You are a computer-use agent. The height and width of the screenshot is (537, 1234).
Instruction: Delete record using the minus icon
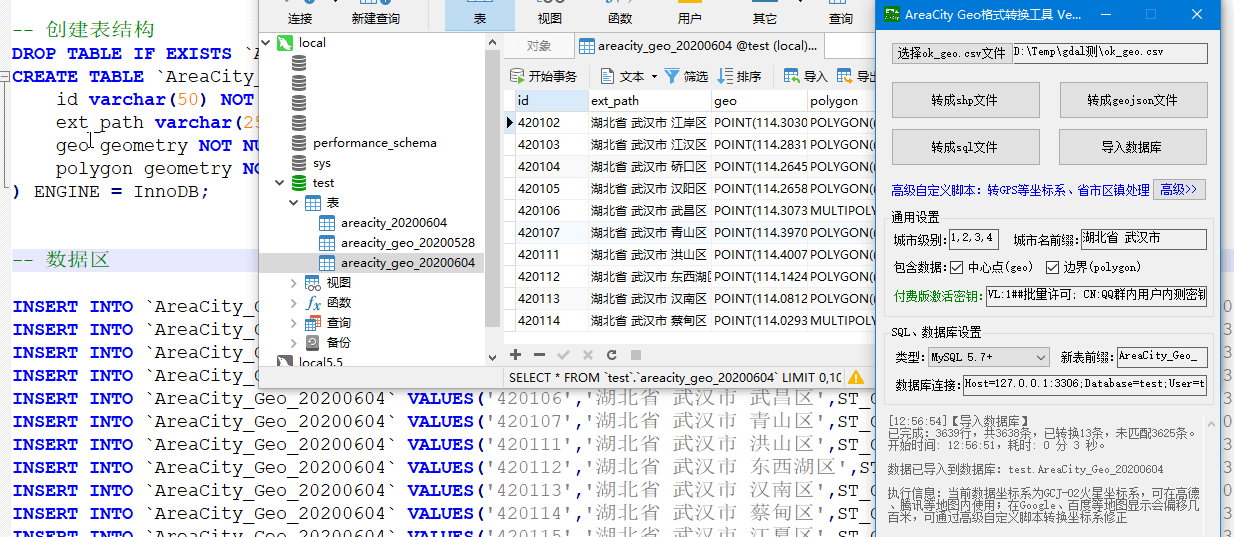[x=540, y=354]
